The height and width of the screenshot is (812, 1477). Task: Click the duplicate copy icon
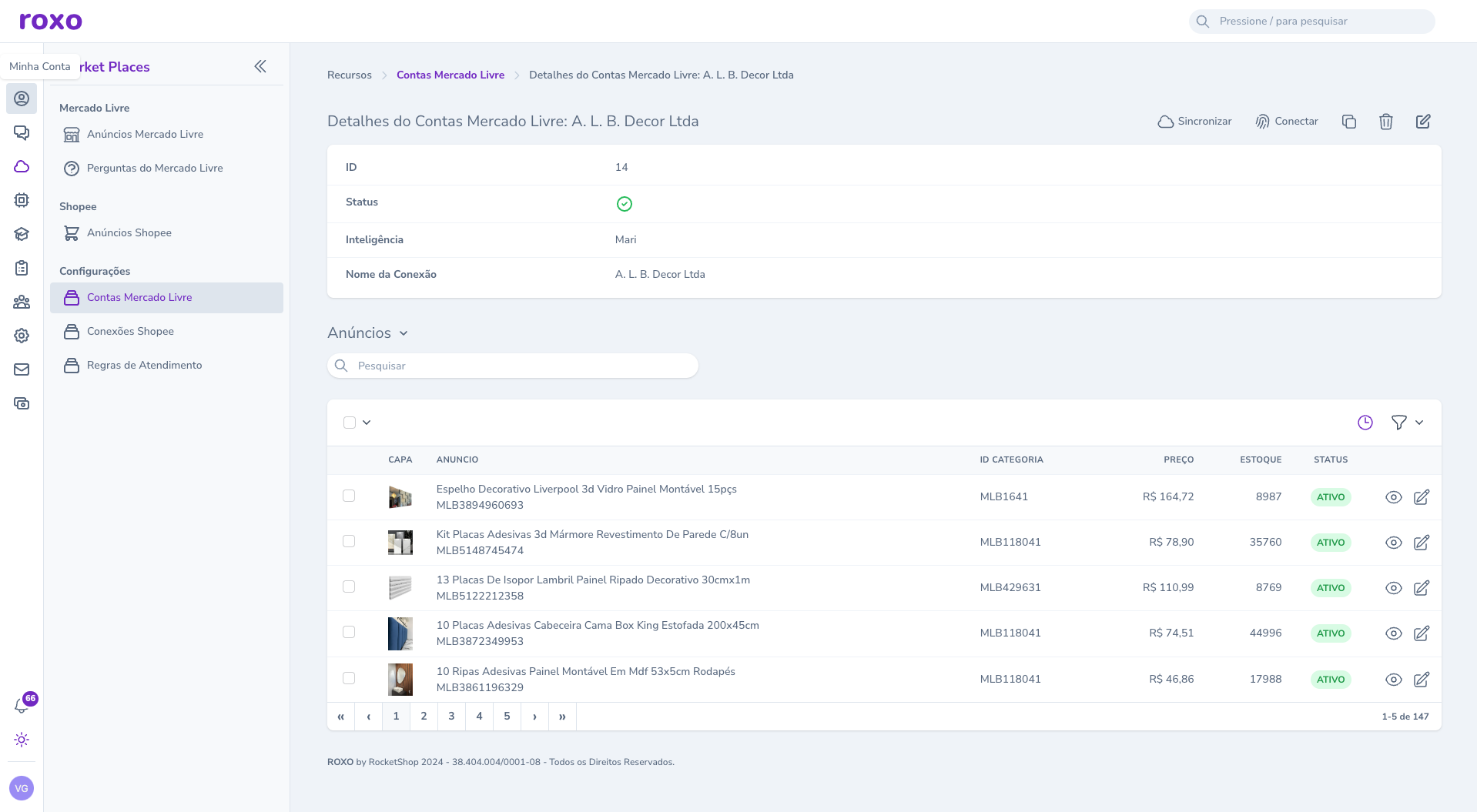(1348, 122)
